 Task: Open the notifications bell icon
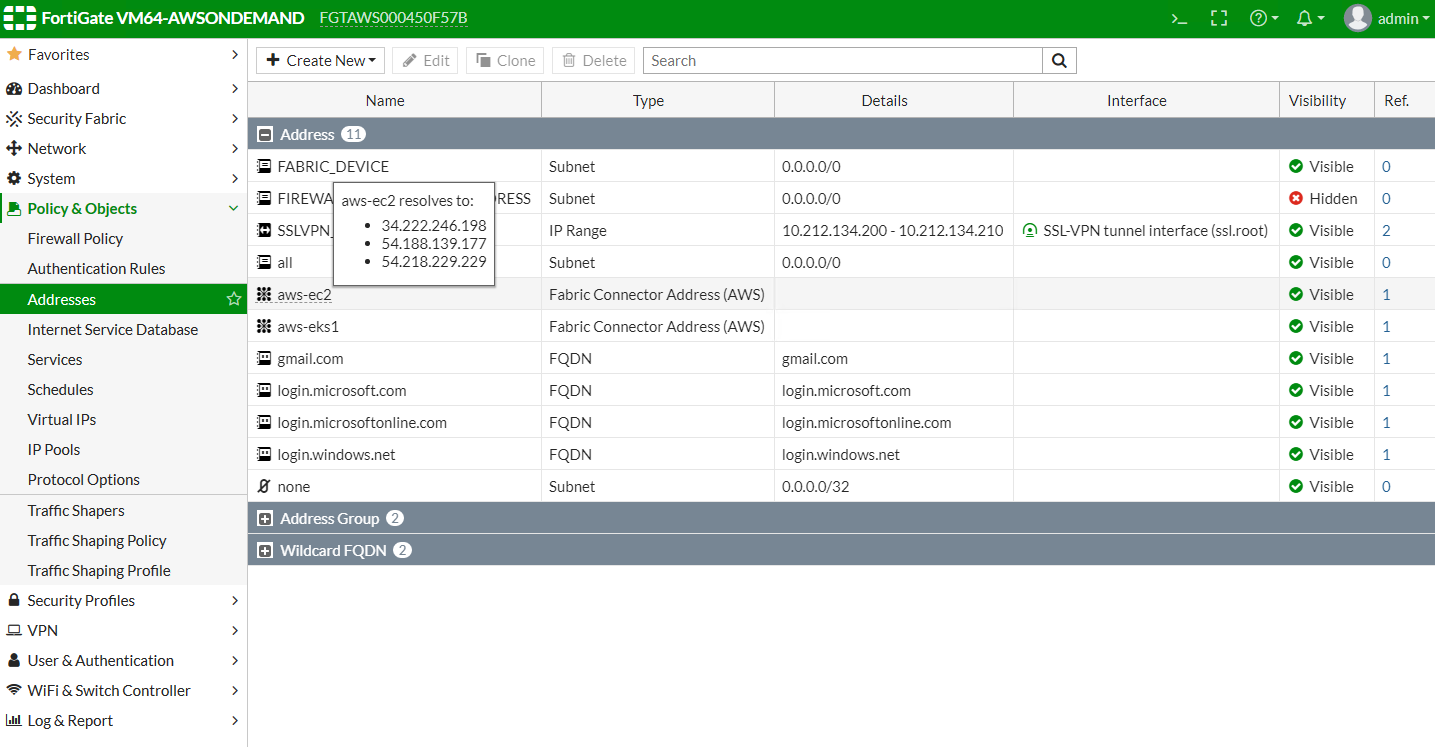1309,18
